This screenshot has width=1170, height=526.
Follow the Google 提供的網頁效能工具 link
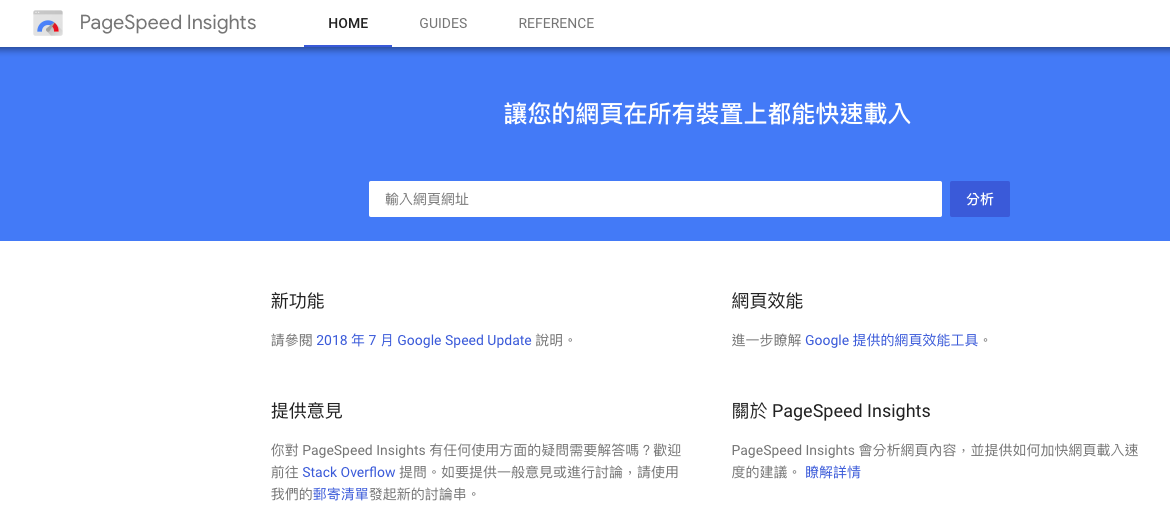point(891,340)
